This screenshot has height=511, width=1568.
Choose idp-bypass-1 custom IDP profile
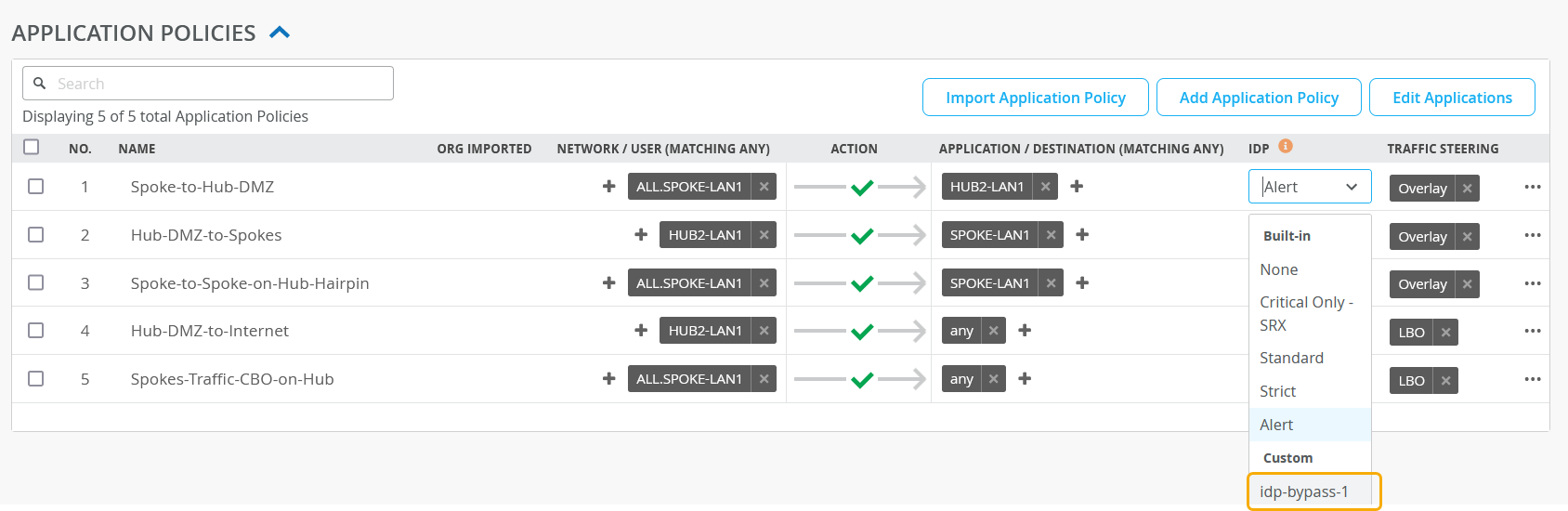point(1304,491)
